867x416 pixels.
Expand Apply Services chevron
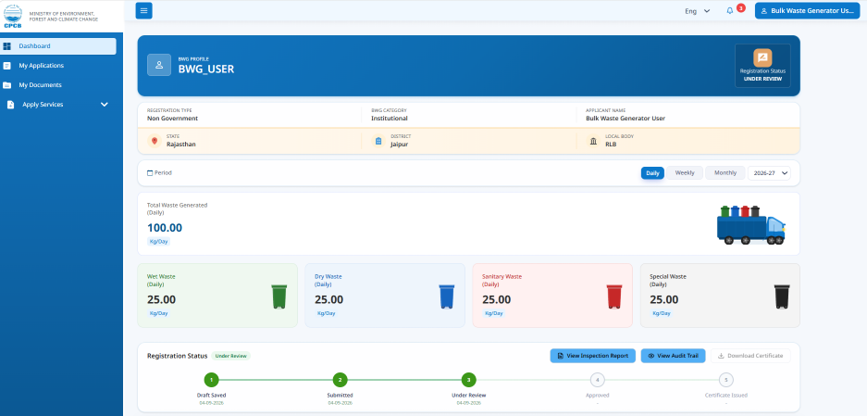(x=104, y=105)
